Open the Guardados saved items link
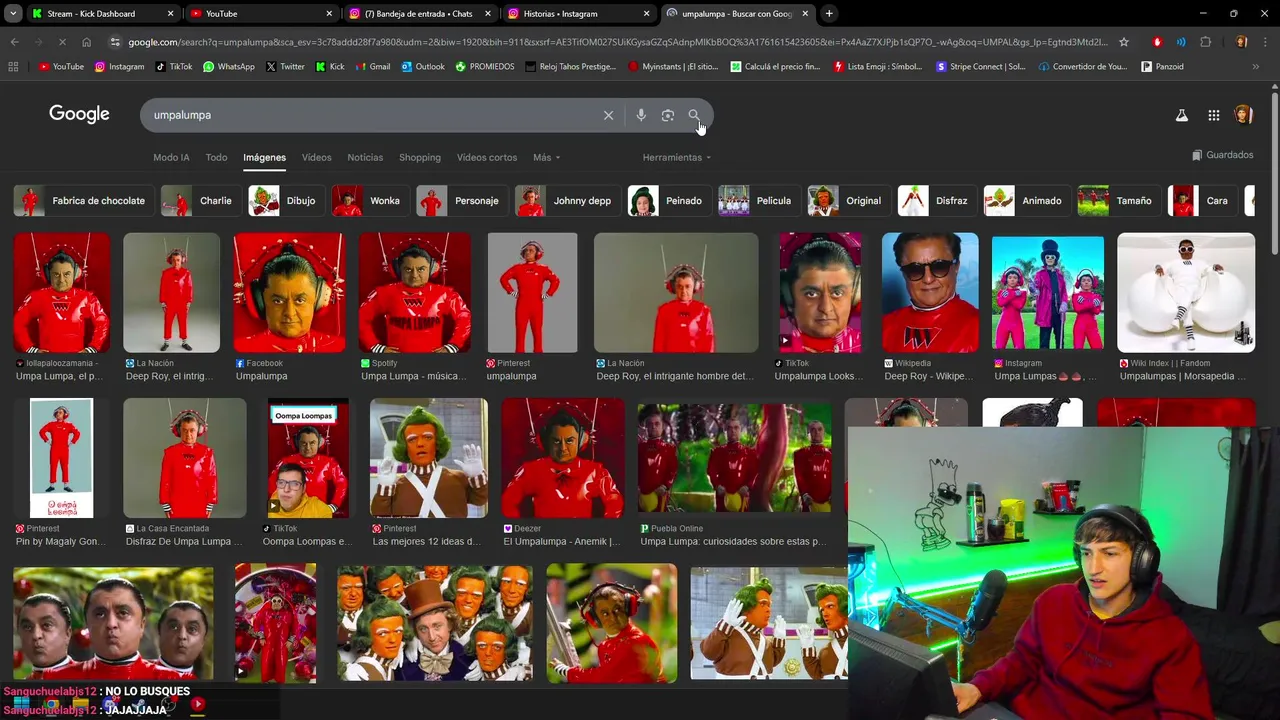This screenshot has height=720, width=1280. 1222,155
